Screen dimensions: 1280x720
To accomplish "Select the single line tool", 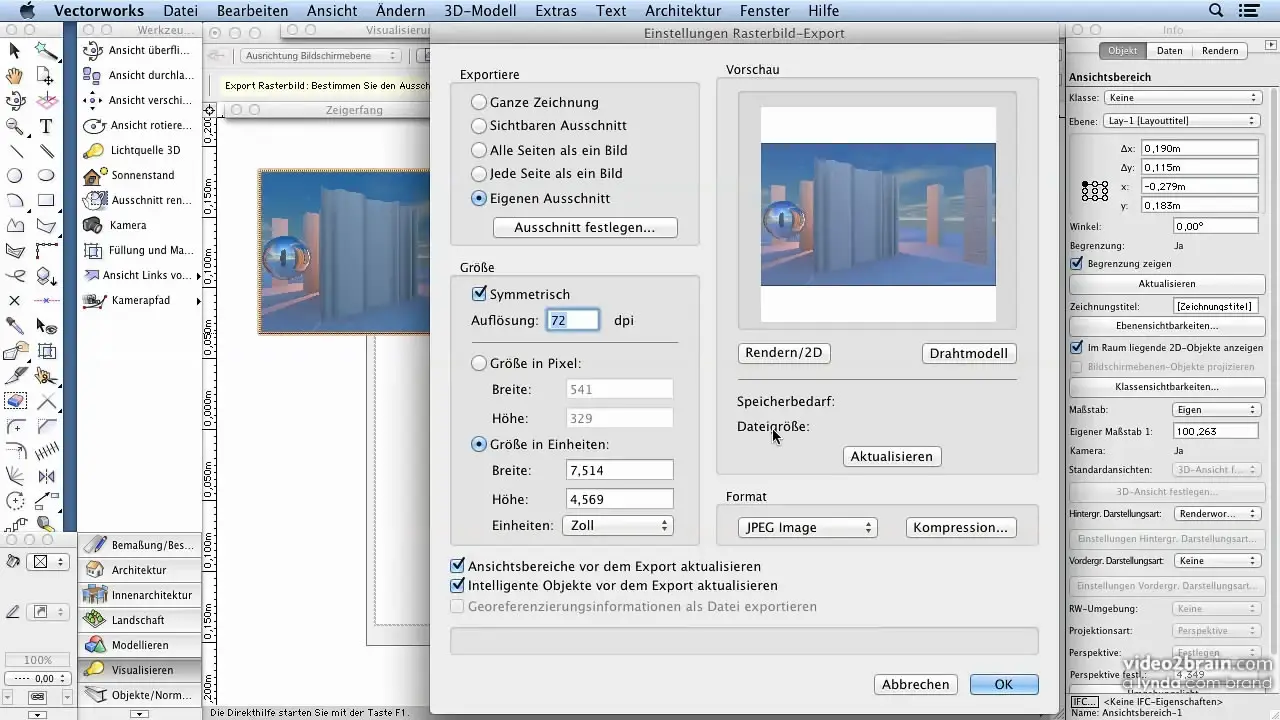I will pos(15,152).
